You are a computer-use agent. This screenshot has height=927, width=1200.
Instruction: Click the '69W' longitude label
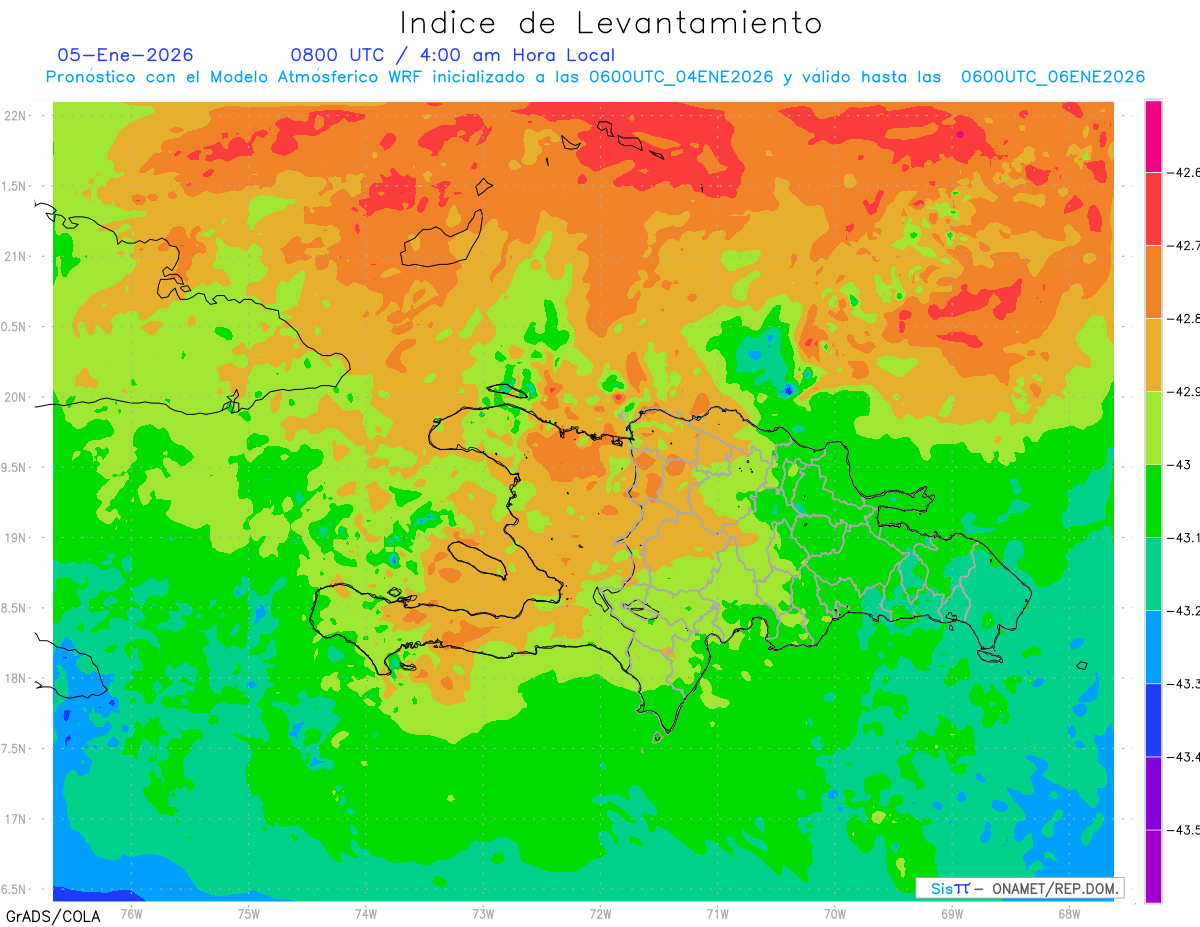(952, 914)
